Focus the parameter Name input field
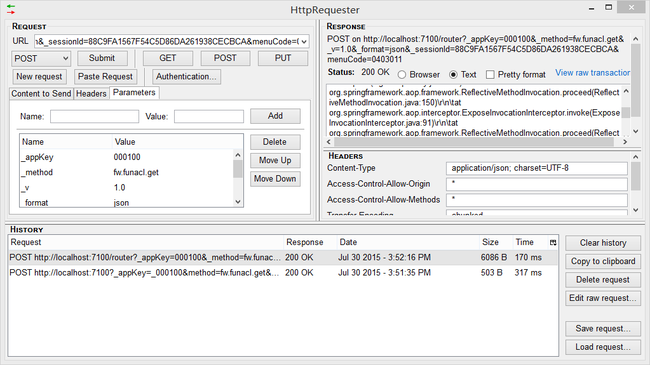This screenshot has height=365, width=650. coord(95,117)
